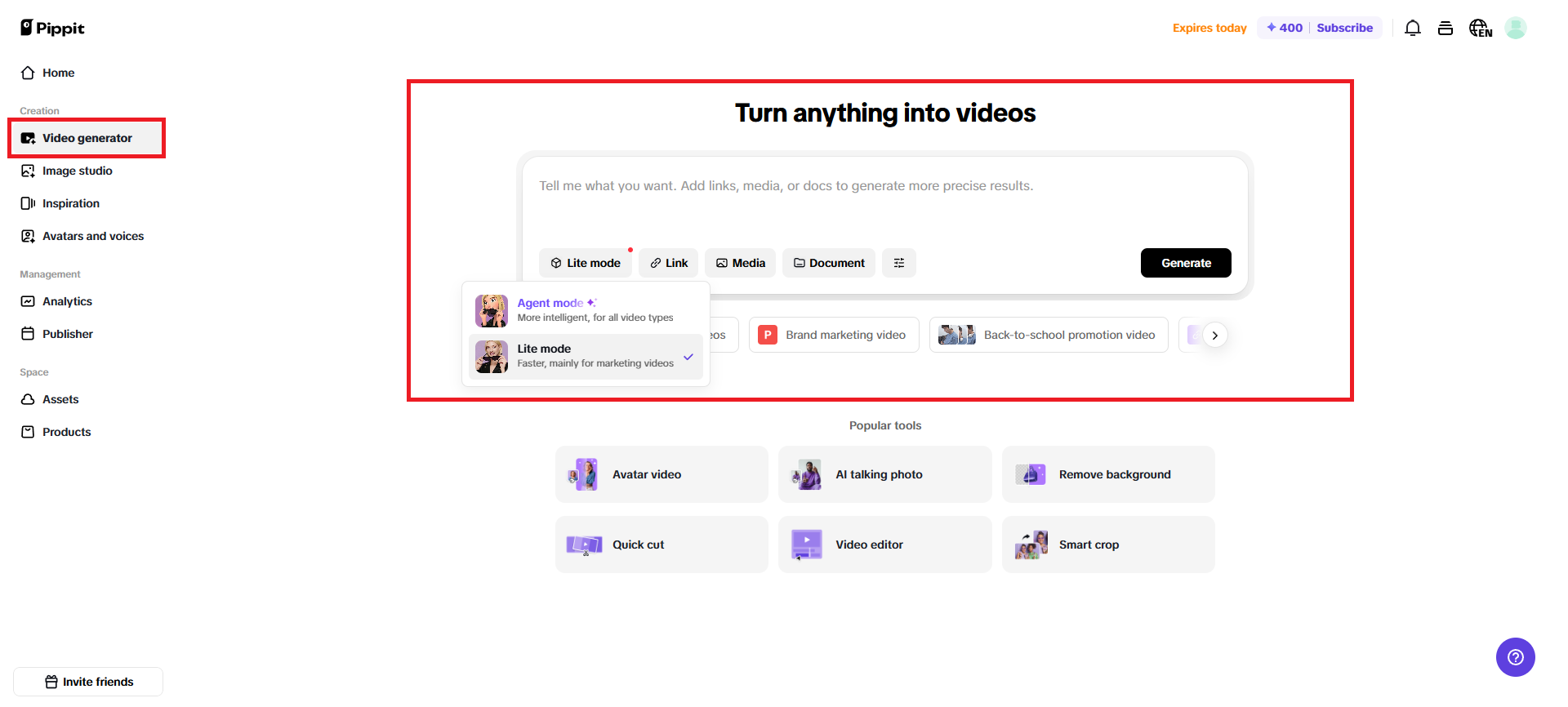The width and height of the screenshot is (1568, 707).
Task: Click the Assets cloud icon
Action: click(28, 399)
